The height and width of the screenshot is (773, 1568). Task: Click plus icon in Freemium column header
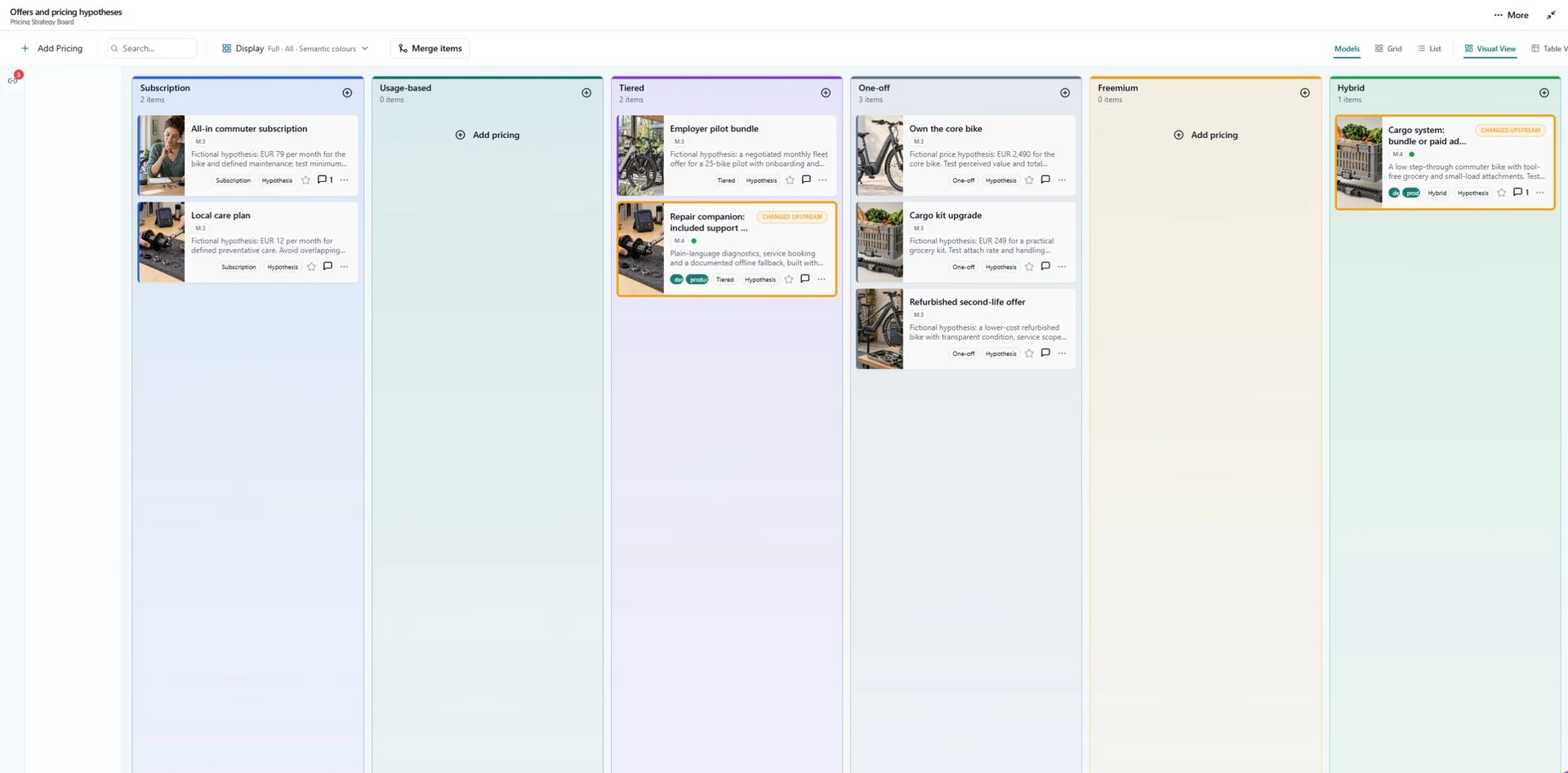coord(1305,93)
